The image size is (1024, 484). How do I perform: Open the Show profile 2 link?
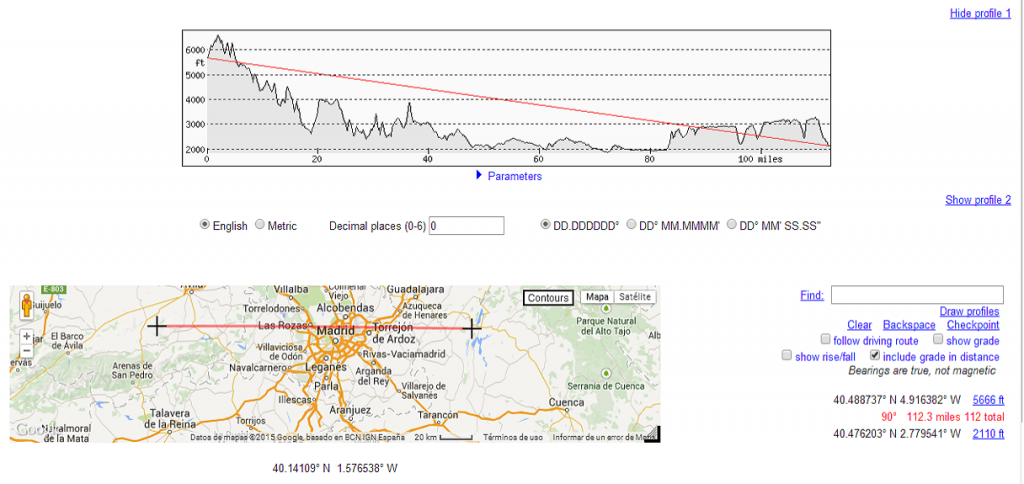click(x=978, y=200)
